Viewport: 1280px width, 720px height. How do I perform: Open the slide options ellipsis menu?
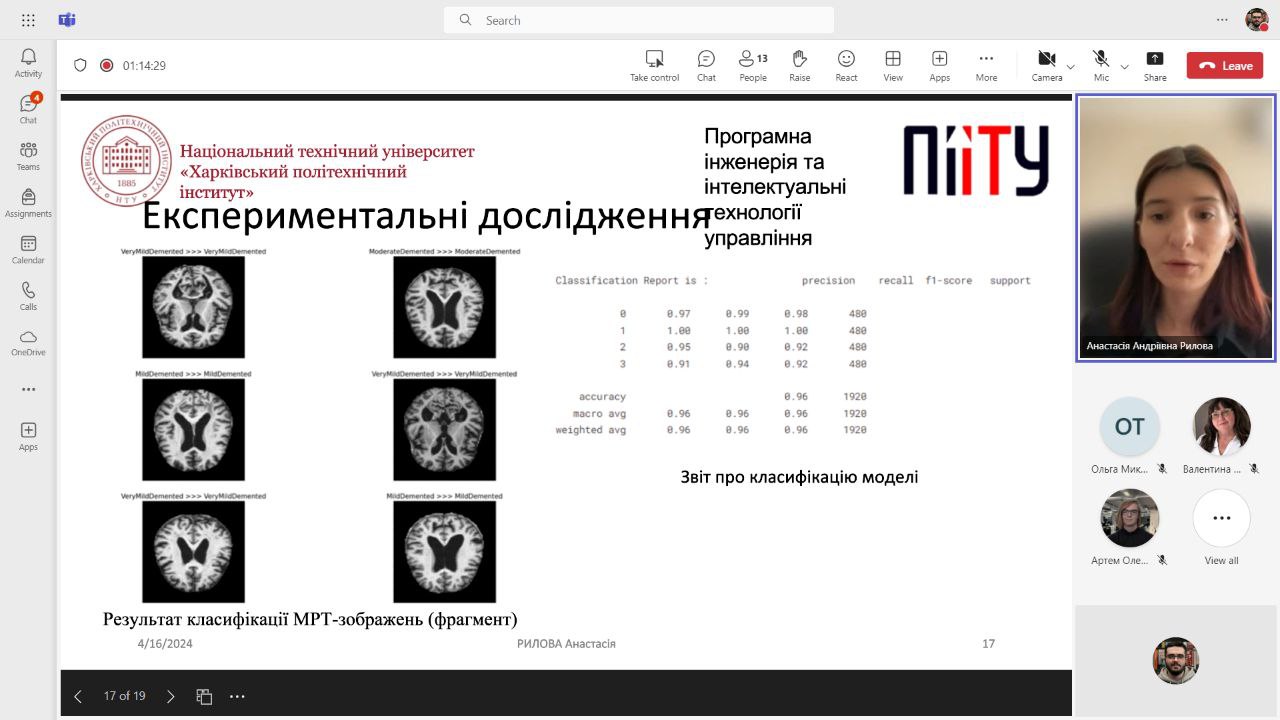[x=237, y=696]
